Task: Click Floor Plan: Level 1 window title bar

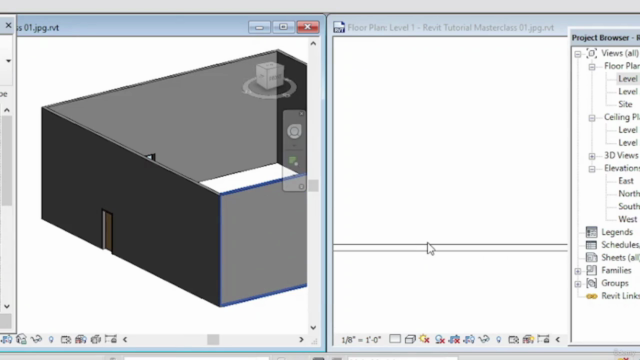Action: pos(451,28)
